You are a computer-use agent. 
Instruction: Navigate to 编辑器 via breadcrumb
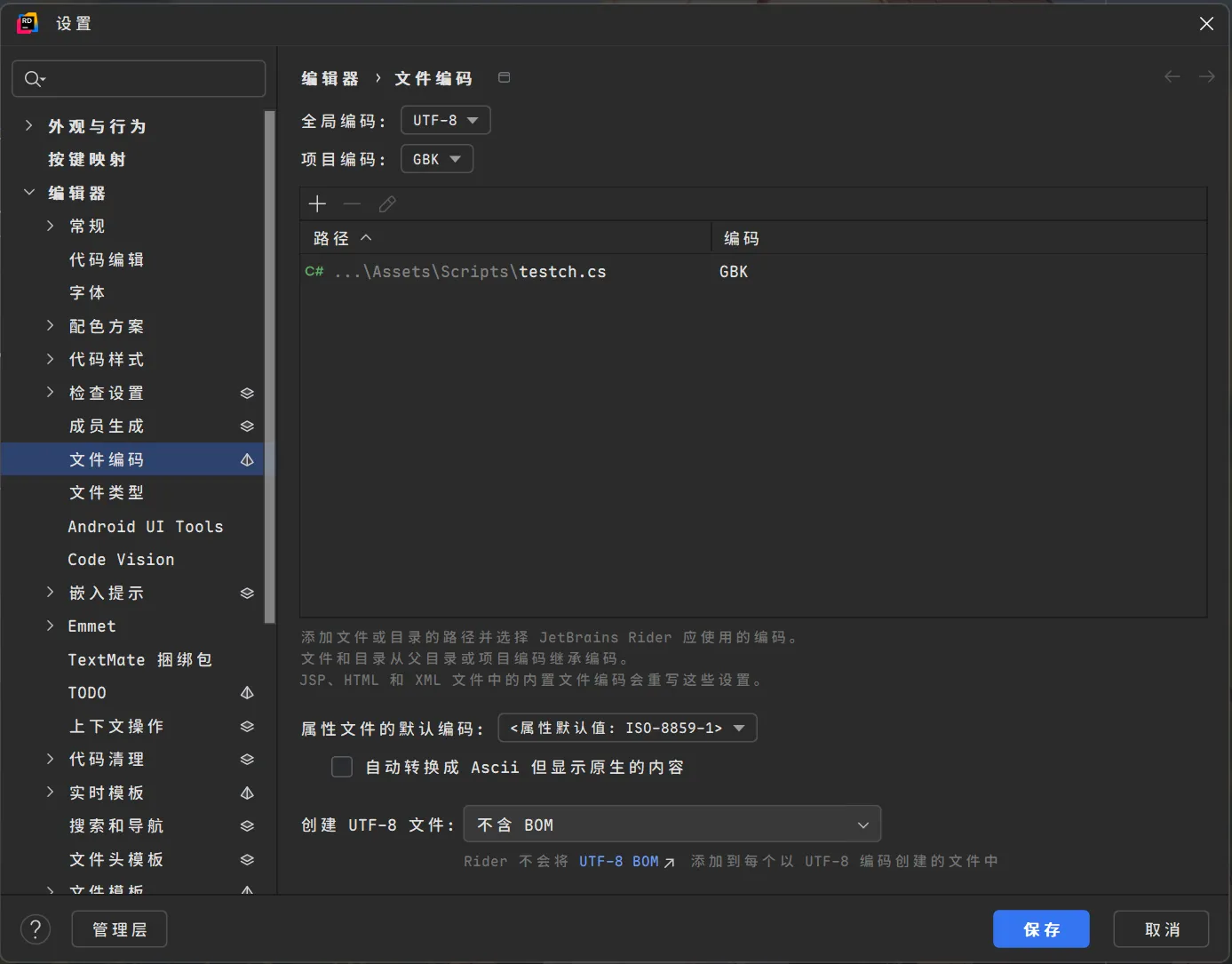point(330,78)
